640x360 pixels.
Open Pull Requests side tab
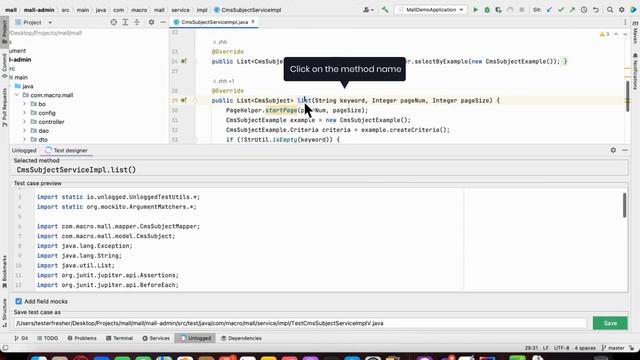[x=4, y=108]
